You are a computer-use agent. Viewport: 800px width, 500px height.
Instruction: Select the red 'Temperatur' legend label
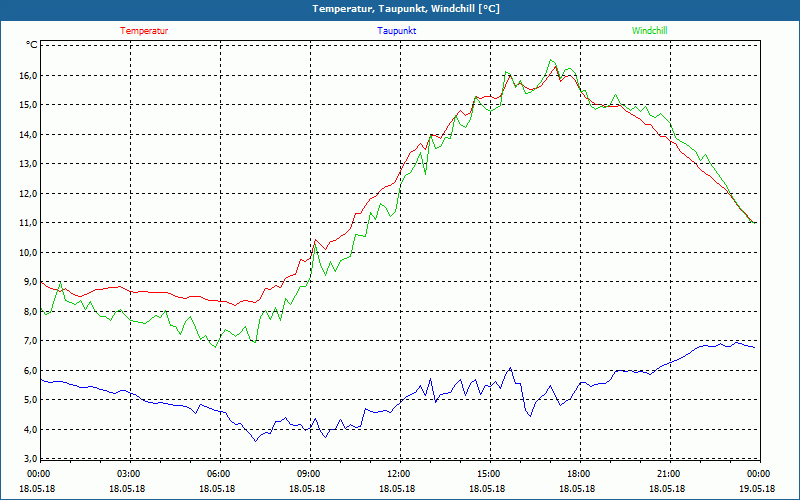click(x=144, y=31)
